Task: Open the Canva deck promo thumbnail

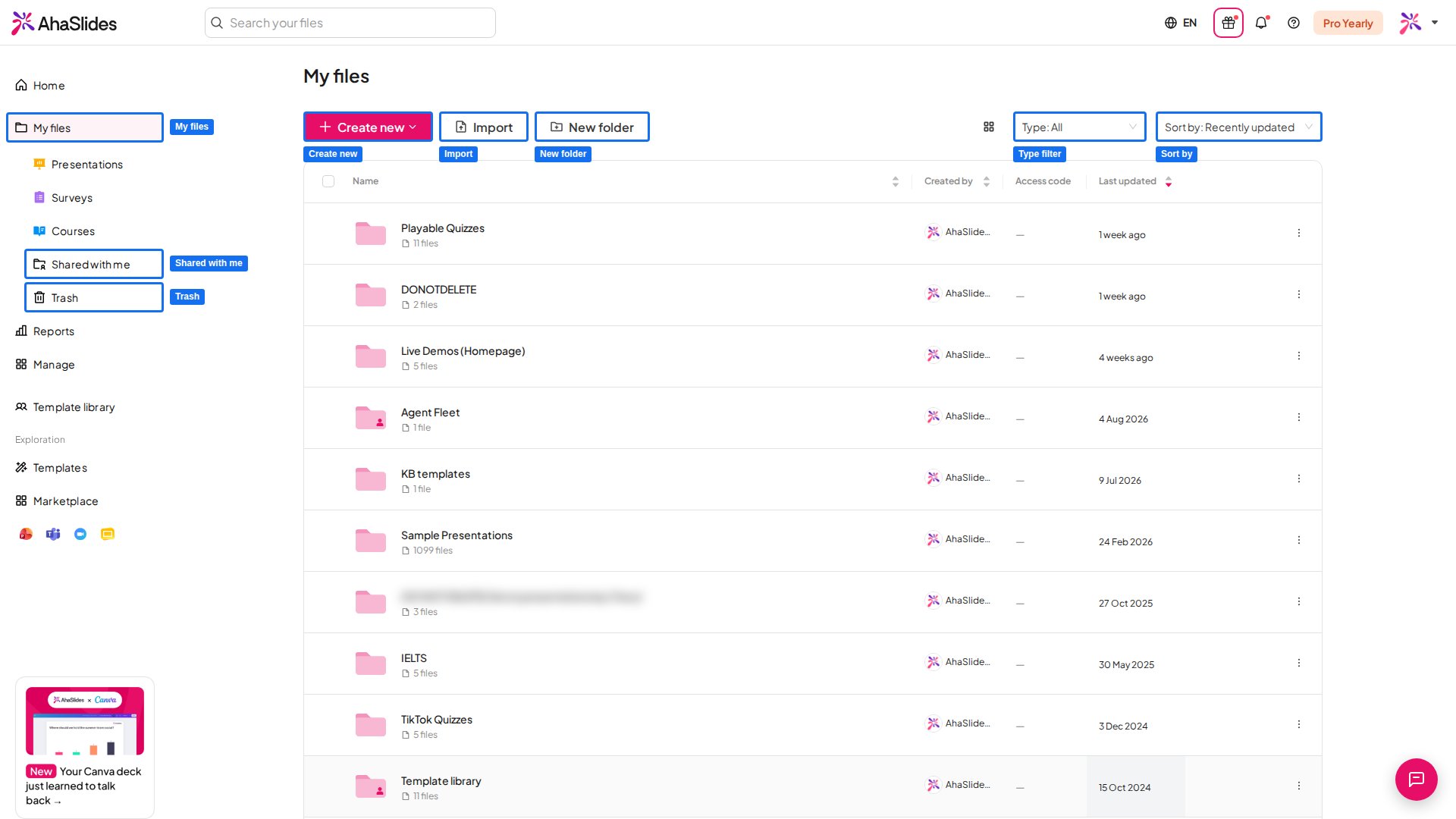Action: [x=85, y=721]
